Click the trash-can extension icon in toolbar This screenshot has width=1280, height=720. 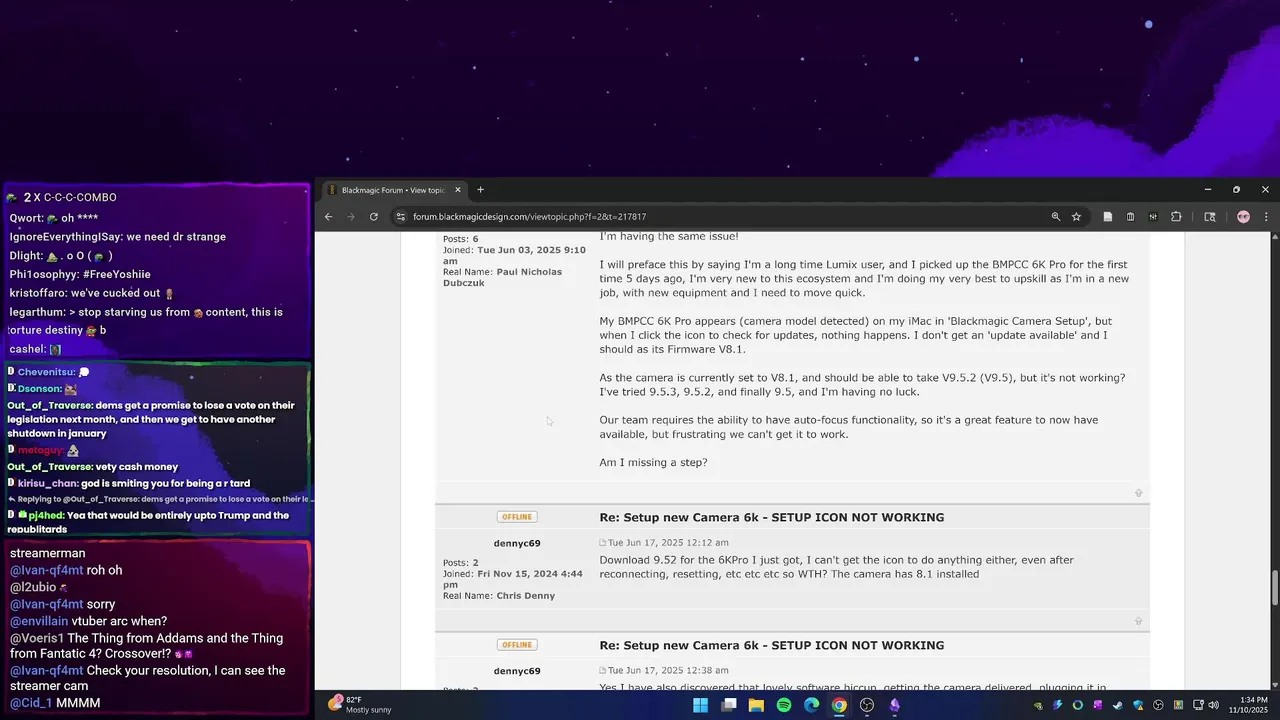point(1130,217)
